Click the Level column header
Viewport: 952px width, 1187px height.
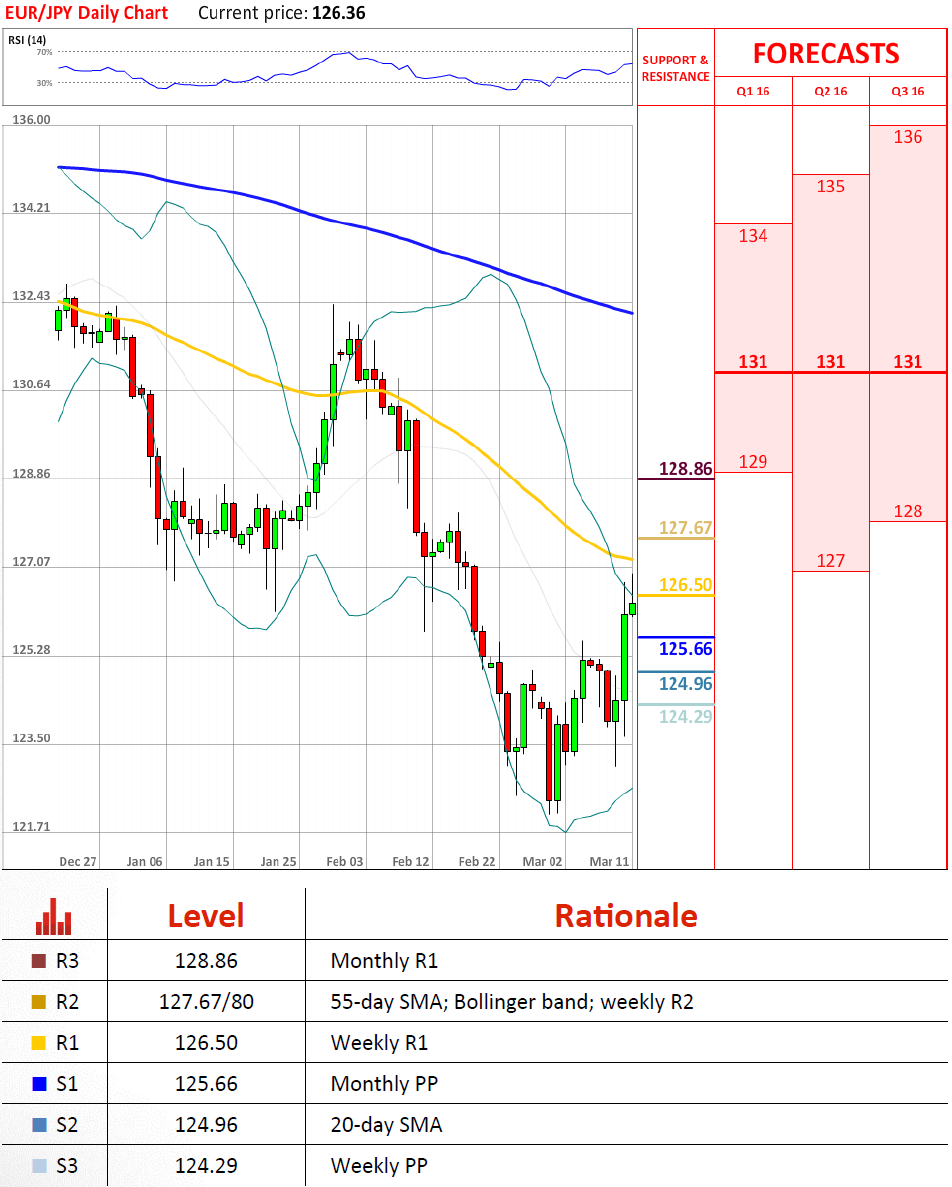(206, 916)
